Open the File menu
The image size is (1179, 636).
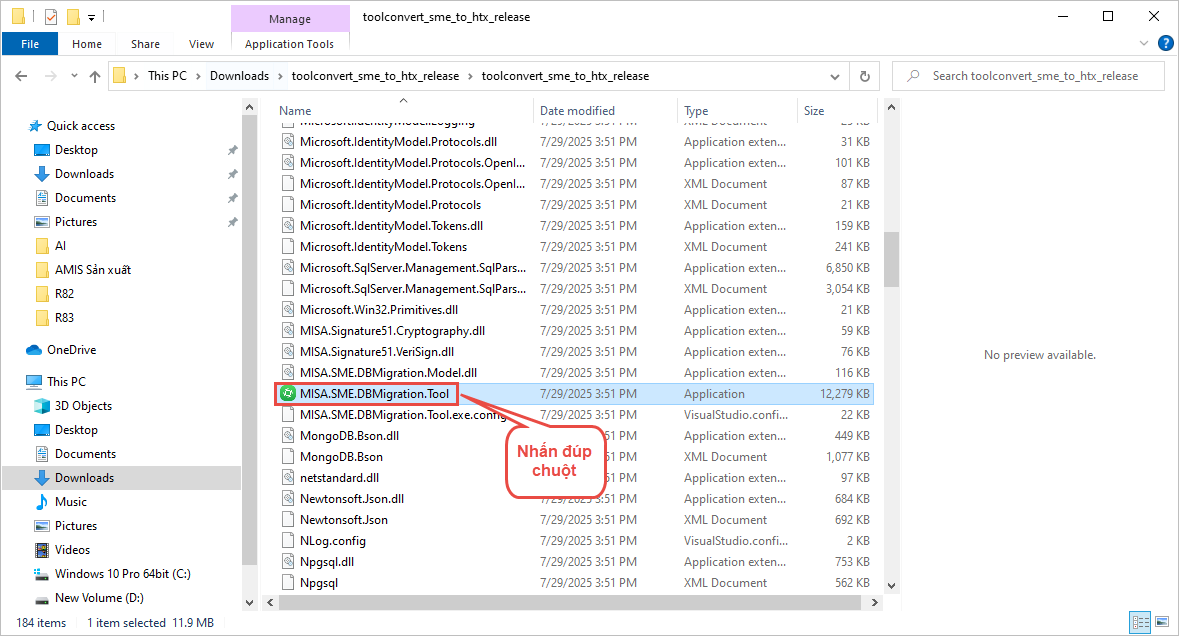coord(30,44)
